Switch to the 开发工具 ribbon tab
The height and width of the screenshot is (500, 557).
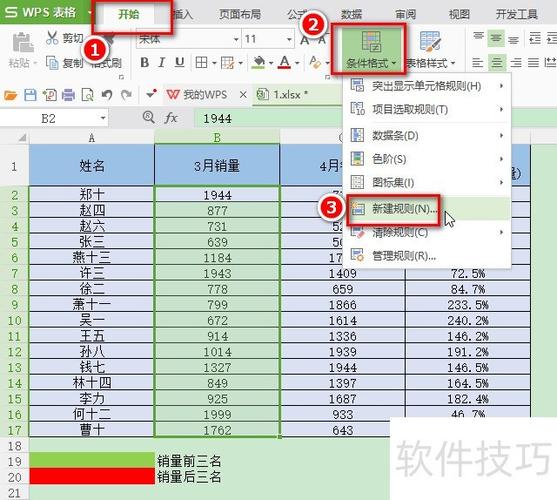tap(517, 14)
